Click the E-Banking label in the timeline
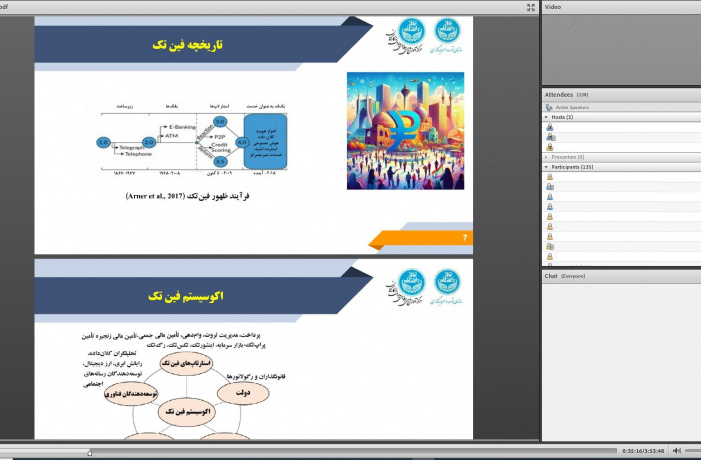Image resolution: width=701 pixels, height=460 pixels. pyautogui.click(x=182, y=127)
